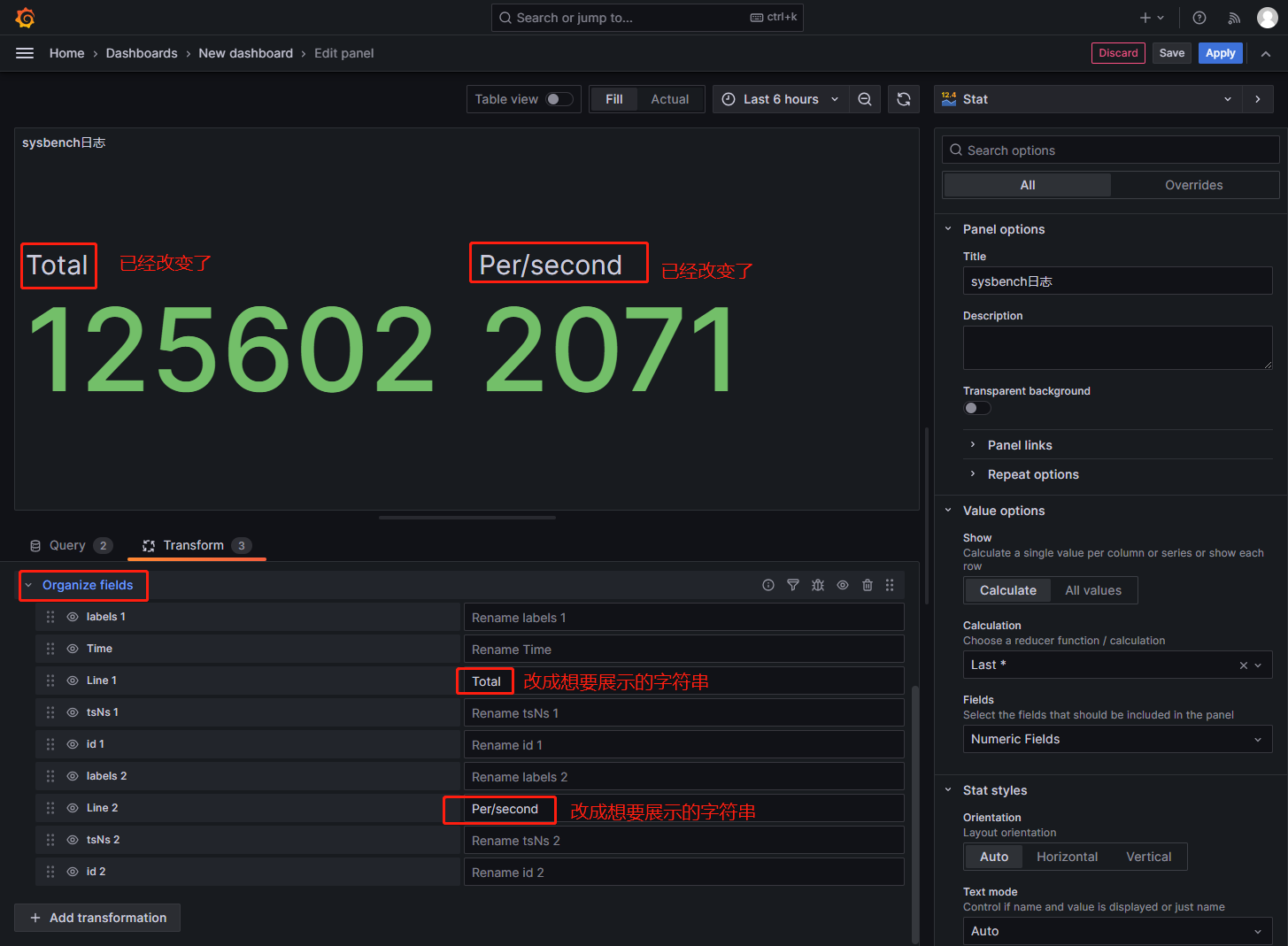Clear the Last * calculation value

1243,665
